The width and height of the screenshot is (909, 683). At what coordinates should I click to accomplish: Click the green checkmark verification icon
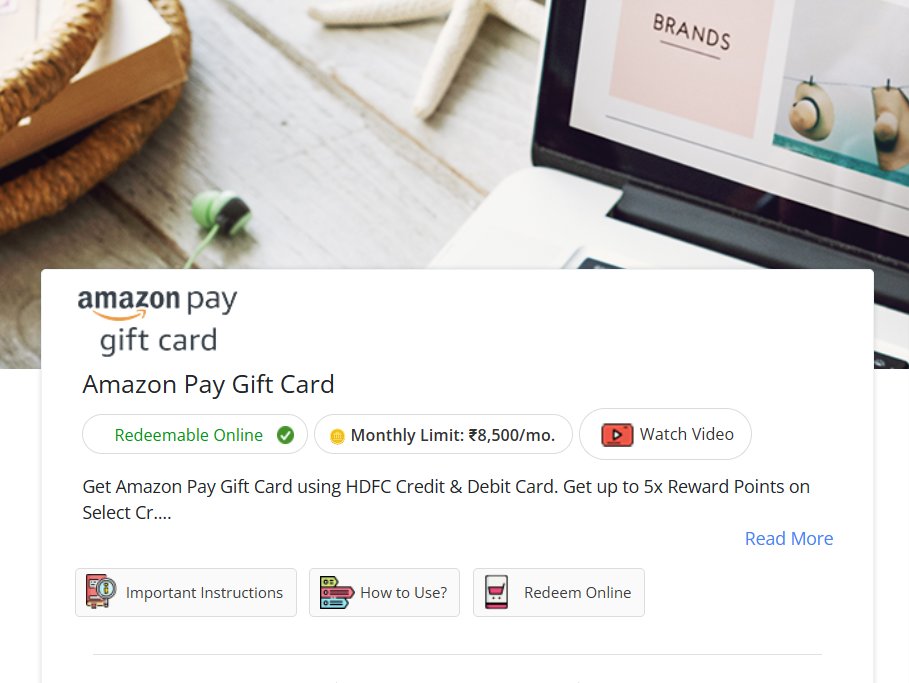285,435
